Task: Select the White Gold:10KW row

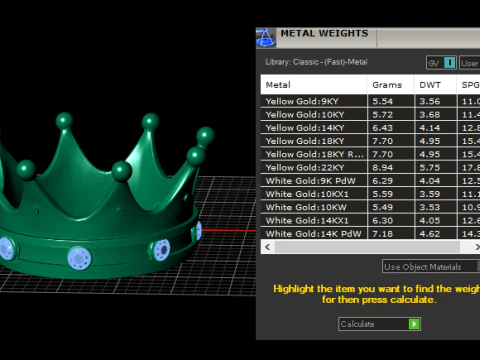Action: (x=370, y=207)
